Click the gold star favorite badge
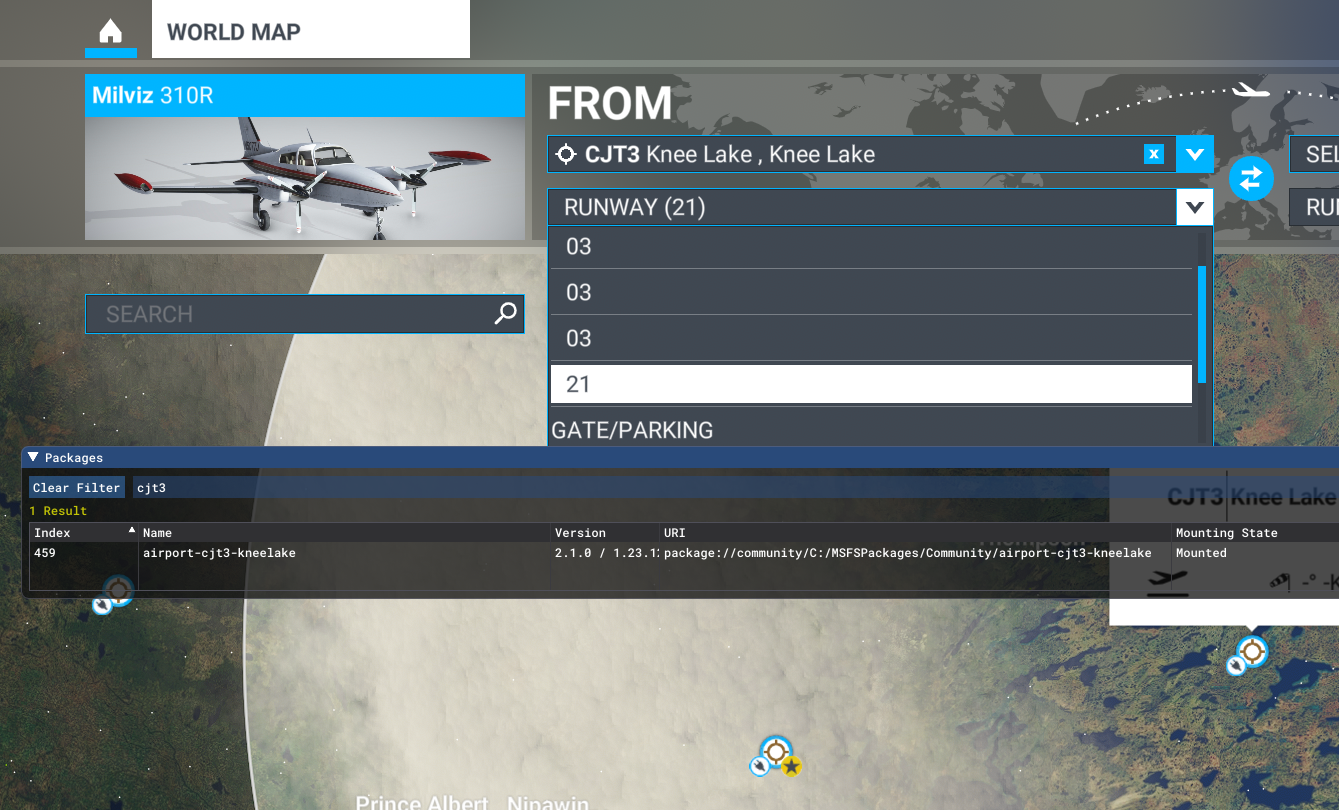Image resolution: width=1339 pixels, height=810 pixels. (x=791, y=767)
